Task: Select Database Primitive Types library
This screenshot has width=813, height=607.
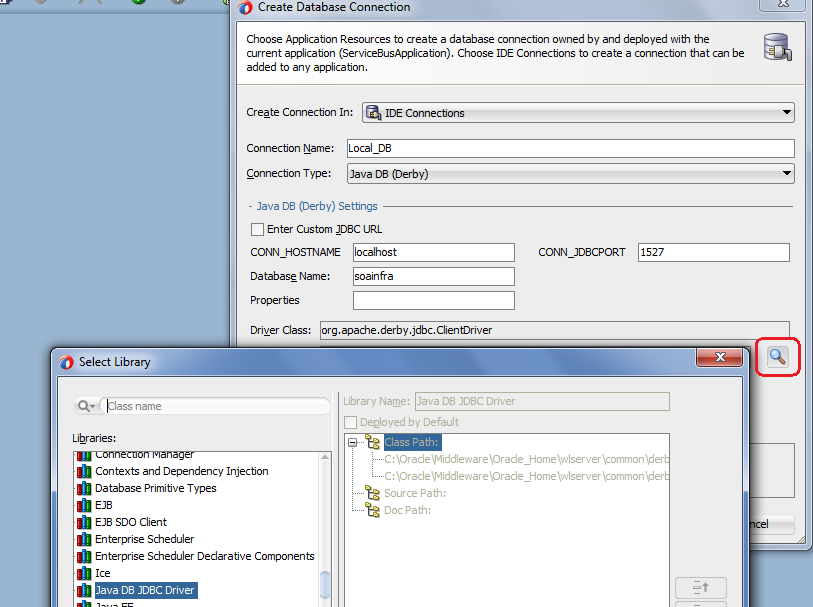Action: [x=156, y=488]
